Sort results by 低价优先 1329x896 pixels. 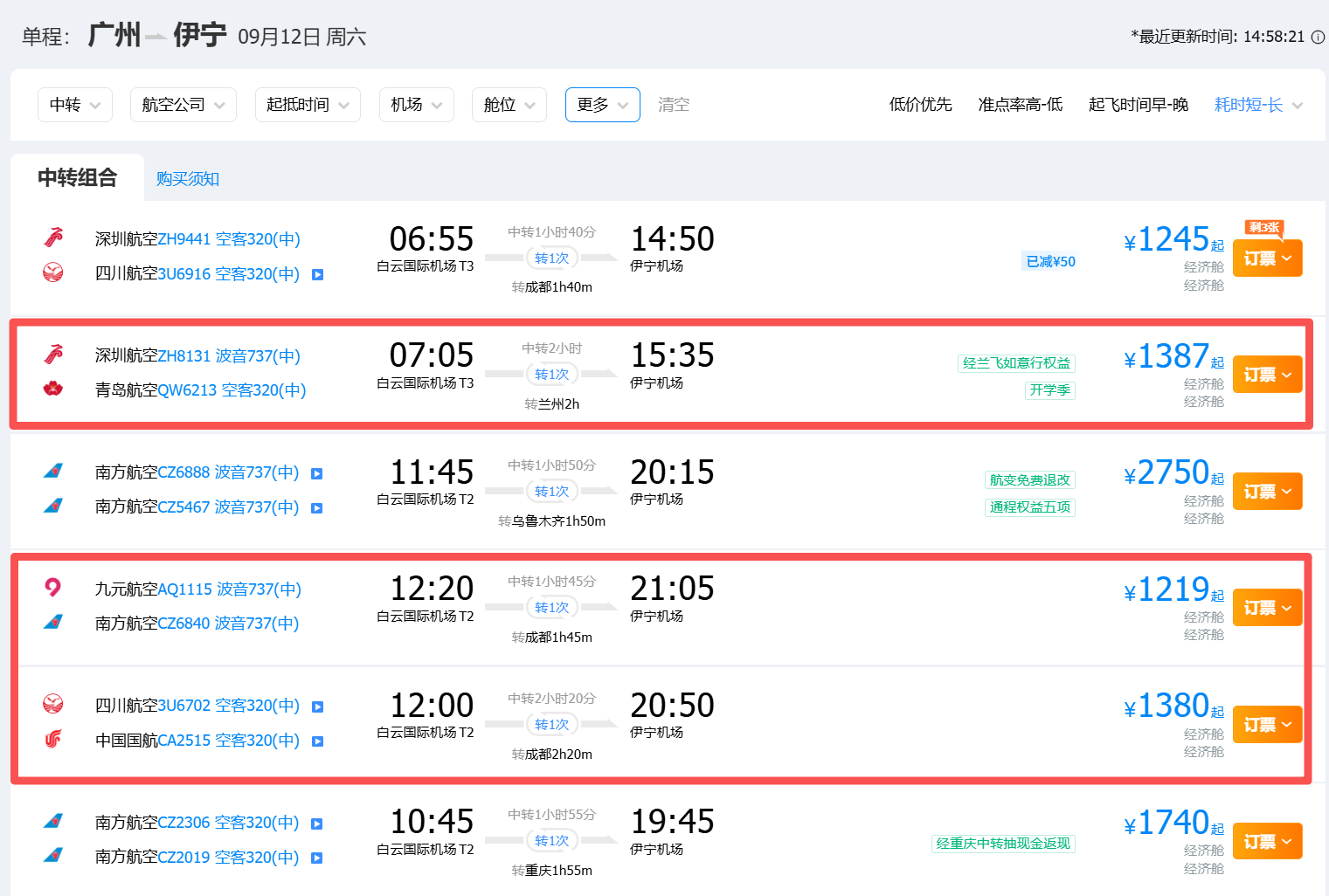click(921, 105)
